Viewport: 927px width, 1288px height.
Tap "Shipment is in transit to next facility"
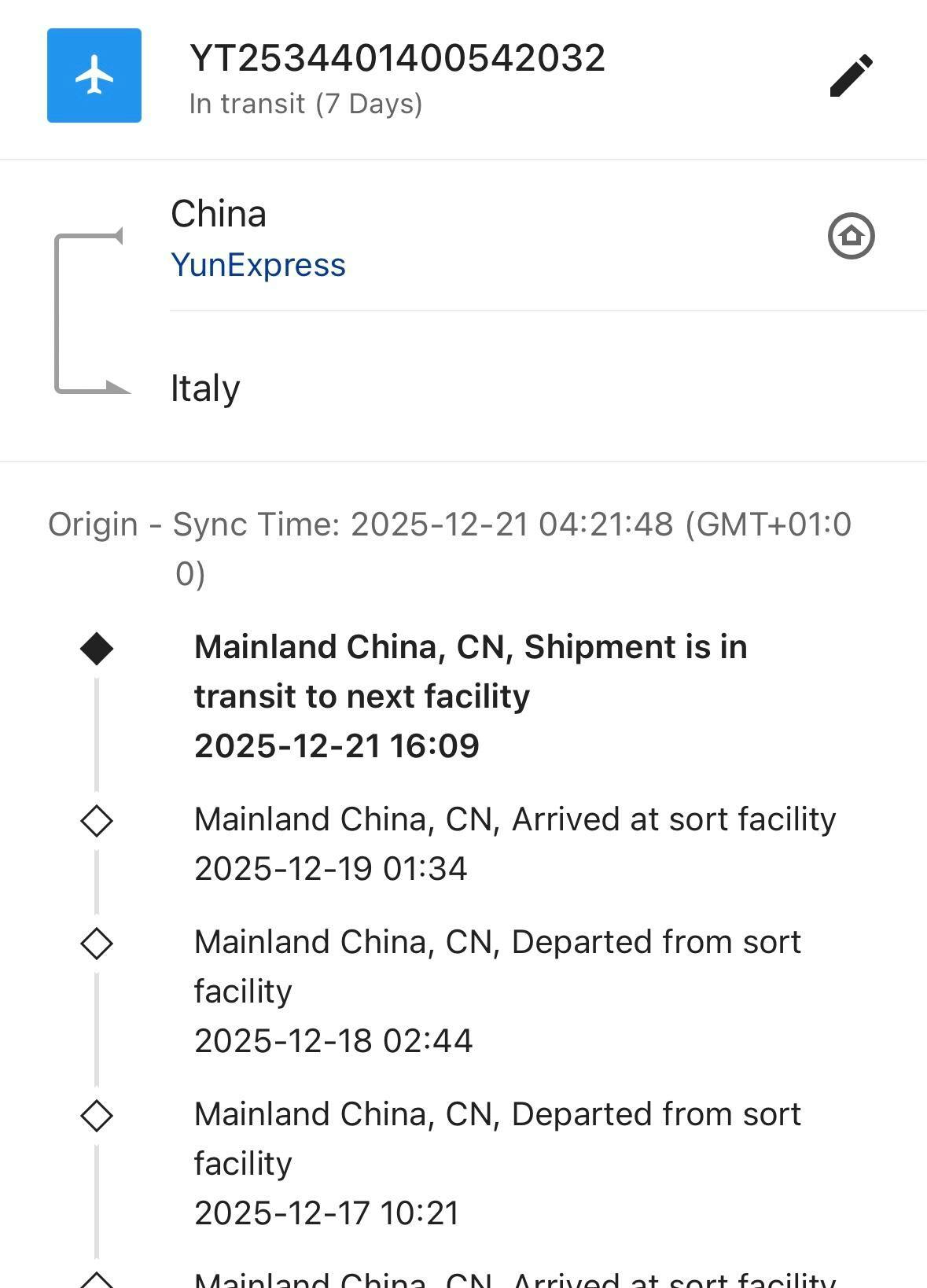[x=470, y=672]
